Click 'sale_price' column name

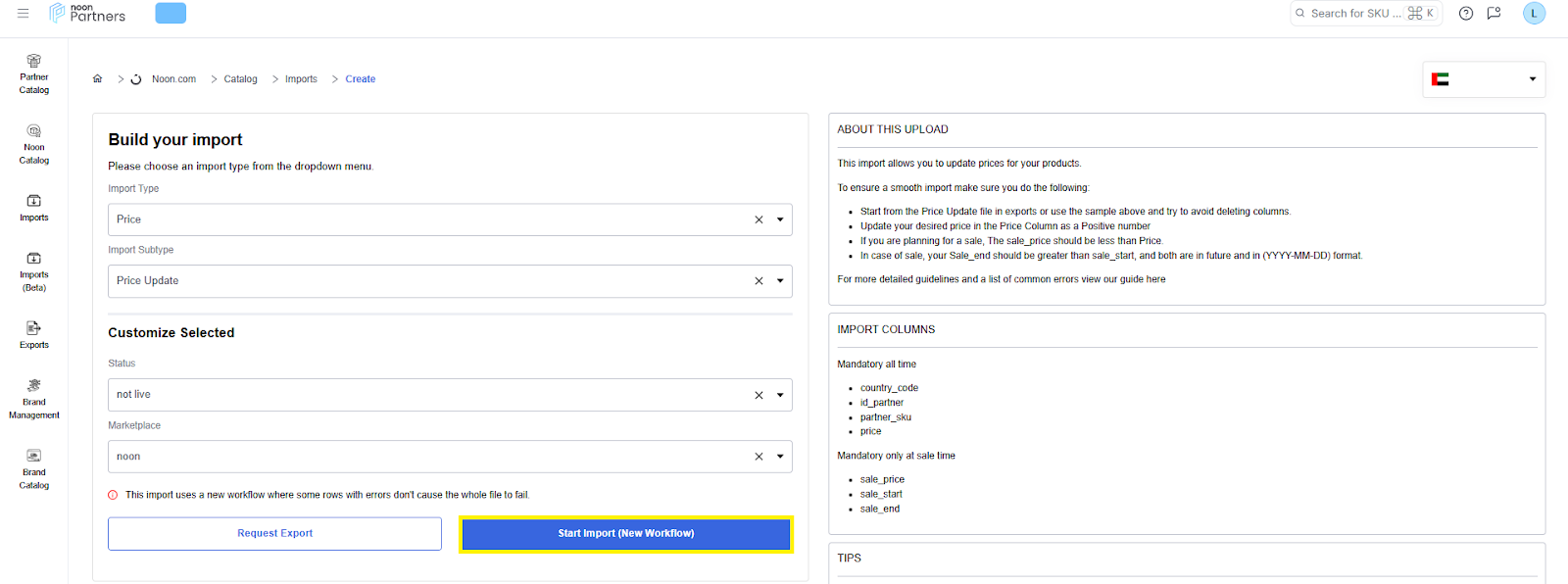[882, 480]
